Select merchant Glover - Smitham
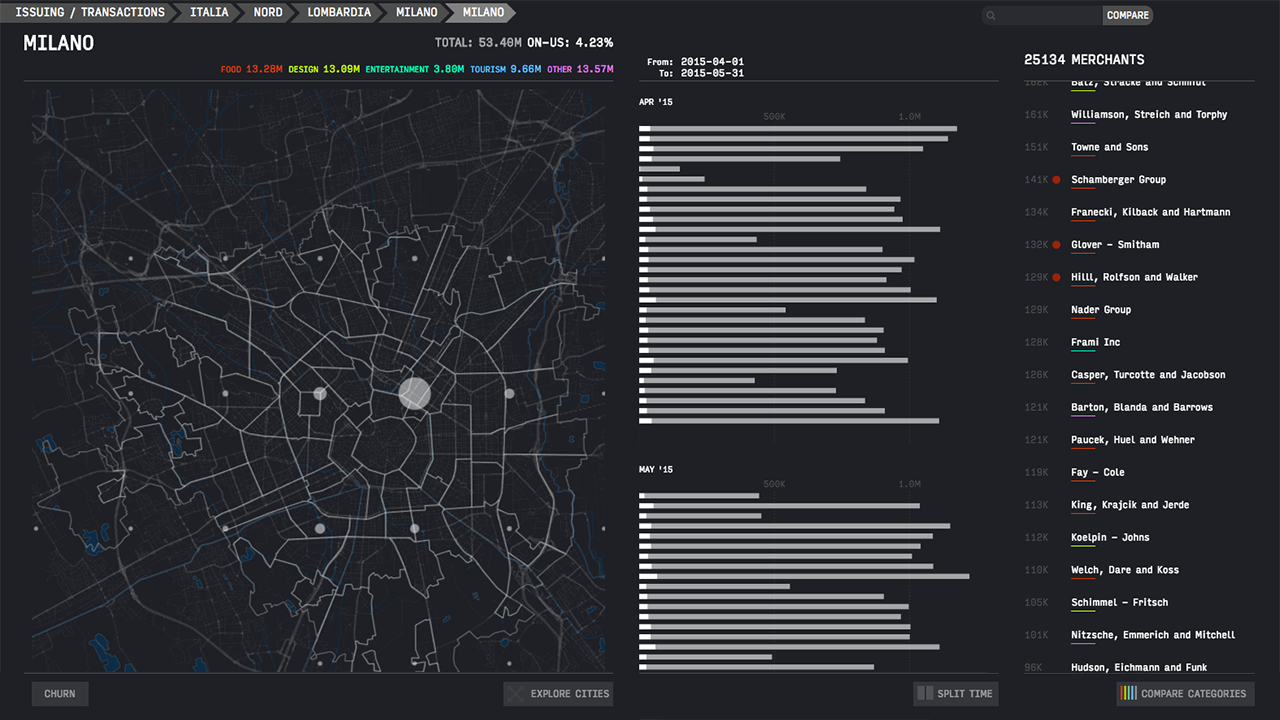The image size is (1280, 720). click(1115, 245)
